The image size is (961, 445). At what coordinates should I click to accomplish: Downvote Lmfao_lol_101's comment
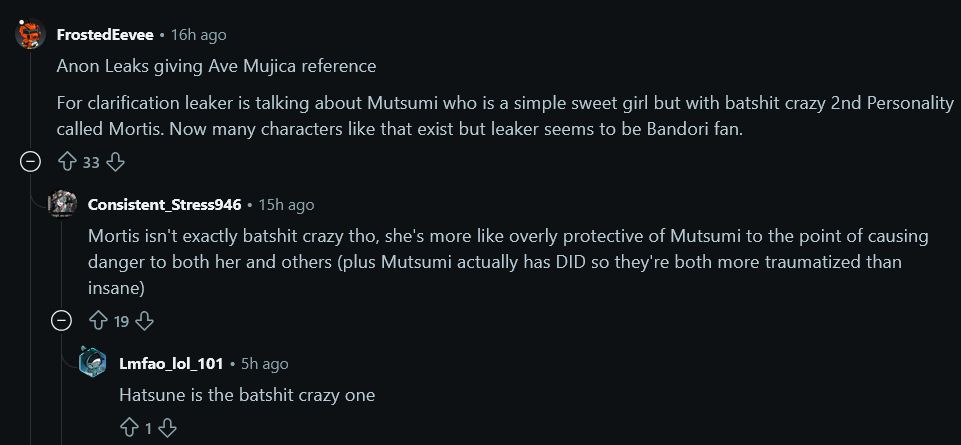coord(167,428)
